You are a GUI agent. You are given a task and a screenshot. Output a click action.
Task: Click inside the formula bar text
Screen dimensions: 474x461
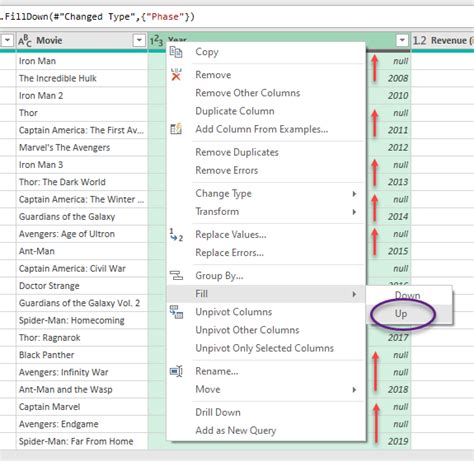click(x=97, y=17)
